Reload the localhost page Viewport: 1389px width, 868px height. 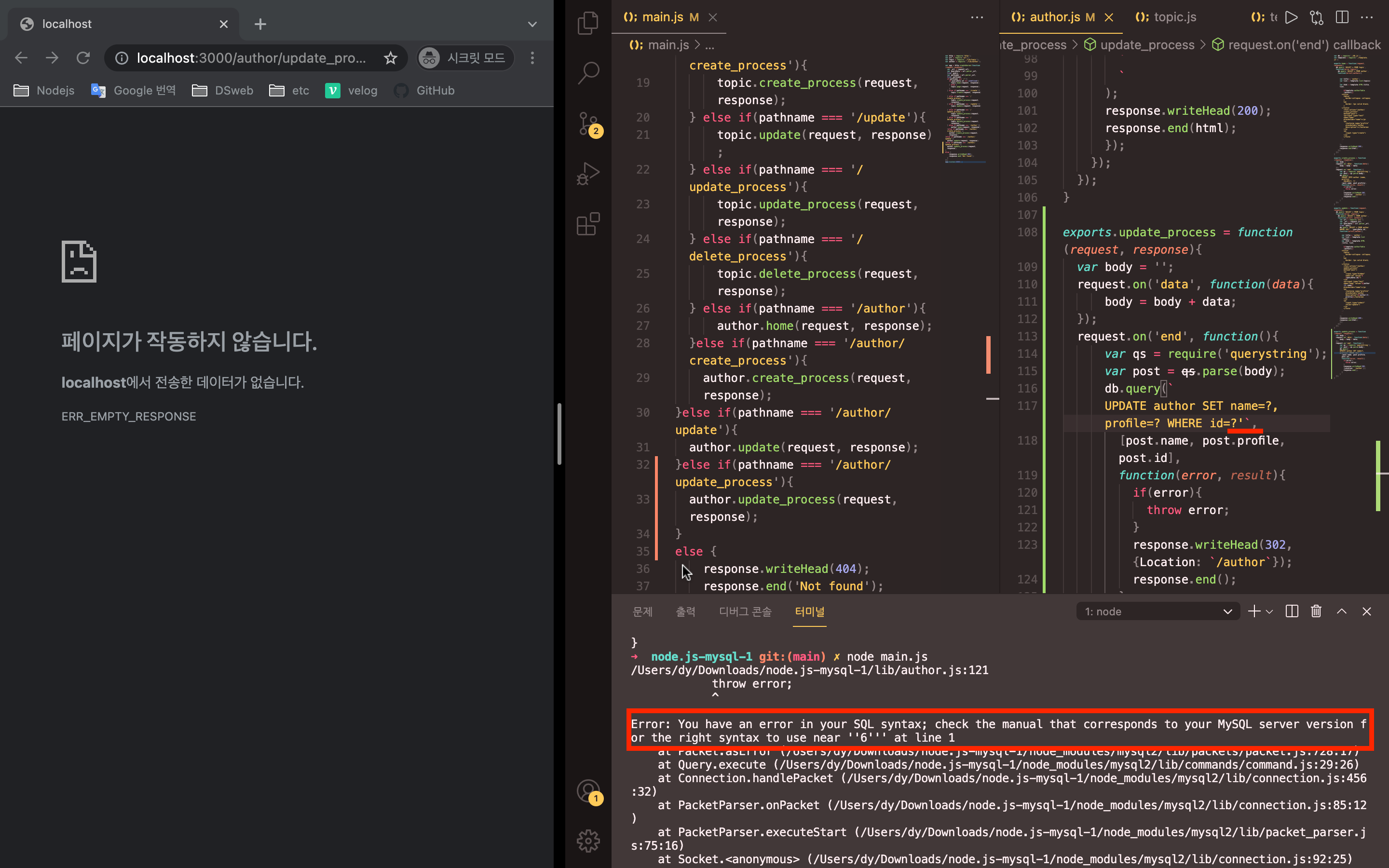83,58
